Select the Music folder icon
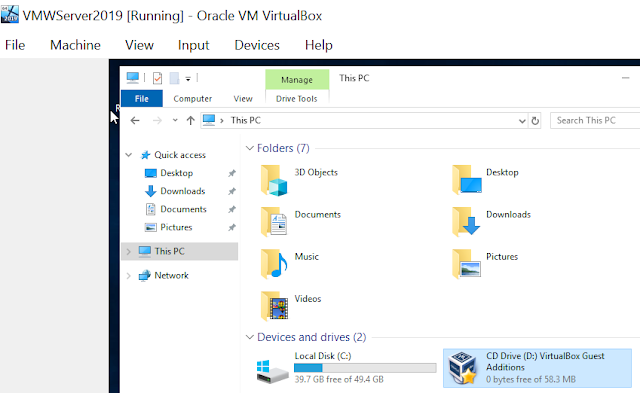 click(274, 264)
